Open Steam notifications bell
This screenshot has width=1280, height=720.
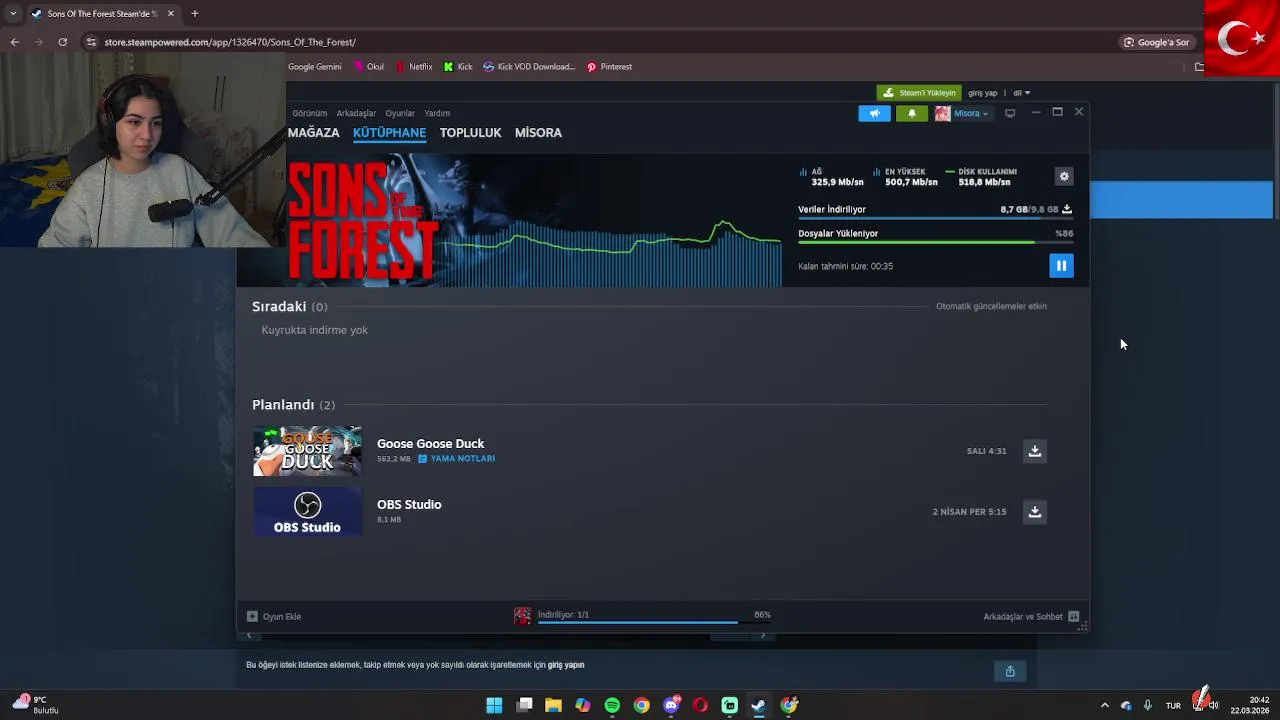tap(912, 114)
